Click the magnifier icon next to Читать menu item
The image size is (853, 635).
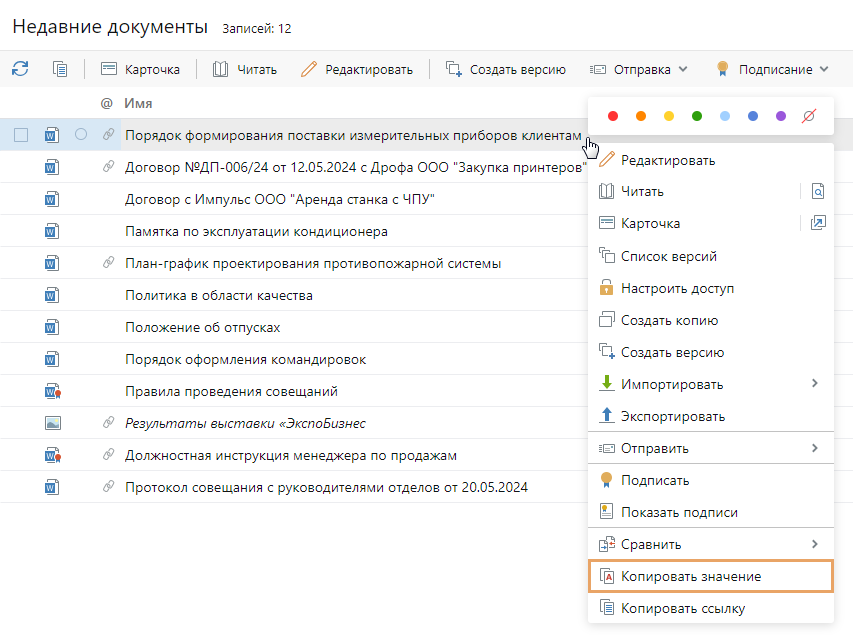click(818, 190)
